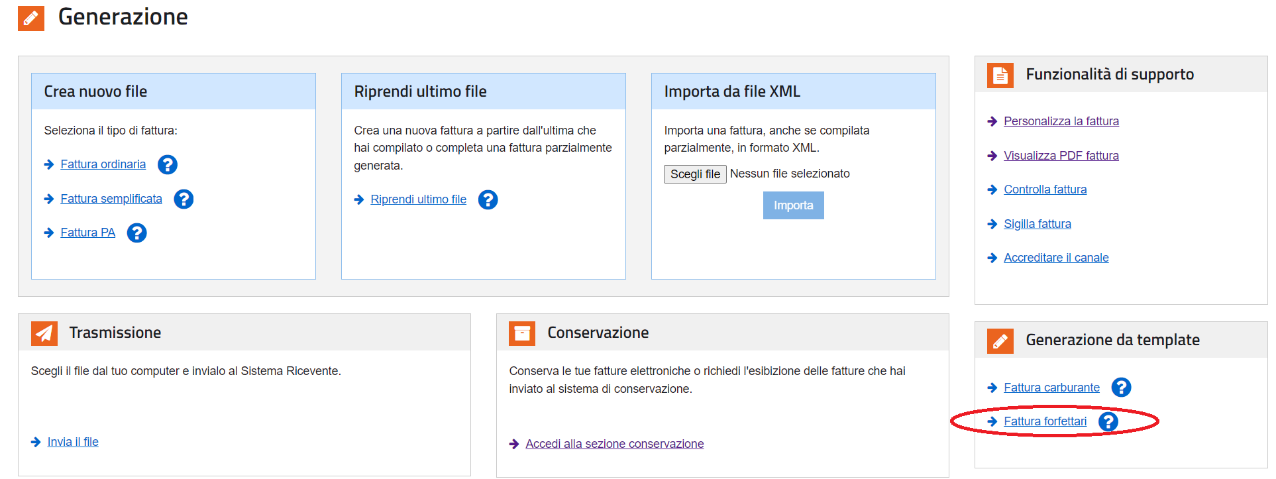Image resolution: width=1276 pixels, height=479 pixels.
Task: Click the Trasmissione paper plane icon
Action: click(x=44, y=333)
